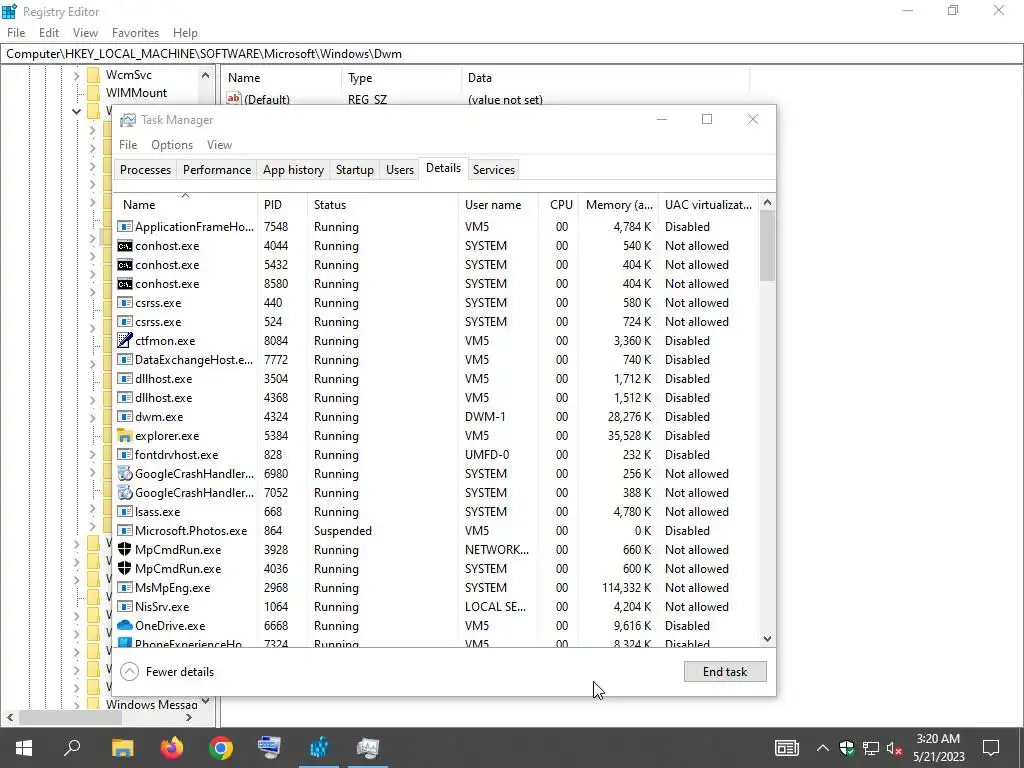Click the OneDrive.exe cloud icon
Viewport: 1024px width, 768px height.
pos(124,626)
